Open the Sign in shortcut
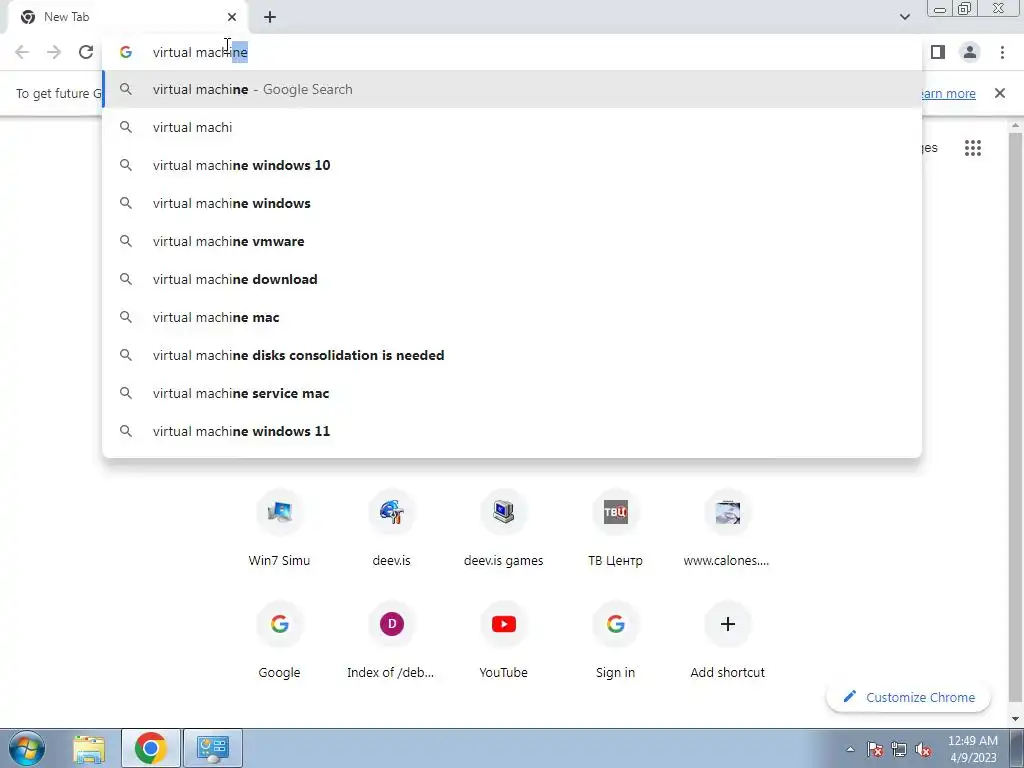1024x768 pixels. [616, 641]
